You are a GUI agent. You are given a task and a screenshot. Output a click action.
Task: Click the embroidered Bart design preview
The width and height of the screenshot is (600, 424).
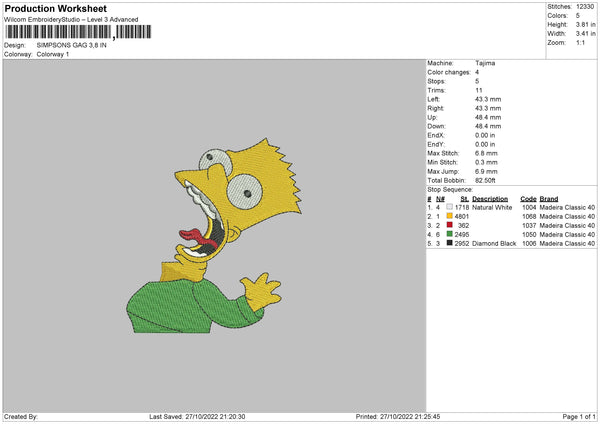214,236
